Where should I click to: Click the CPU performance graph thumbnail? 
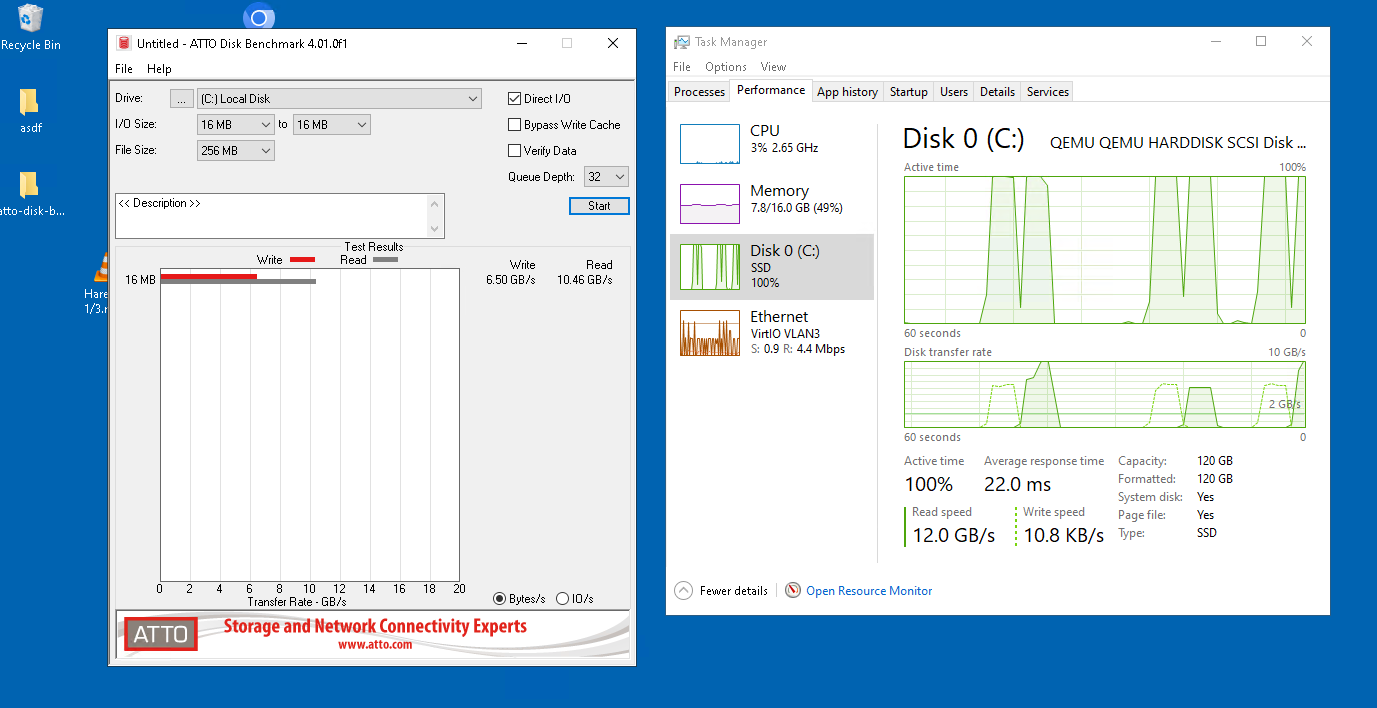point(709,144)
